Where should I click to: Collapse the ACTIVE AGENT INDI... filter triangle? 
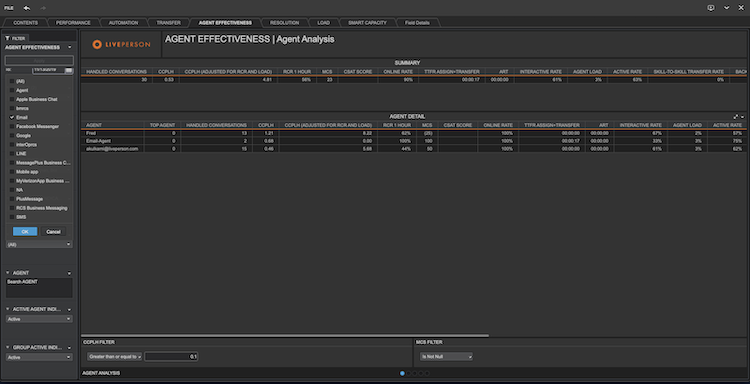8,309
